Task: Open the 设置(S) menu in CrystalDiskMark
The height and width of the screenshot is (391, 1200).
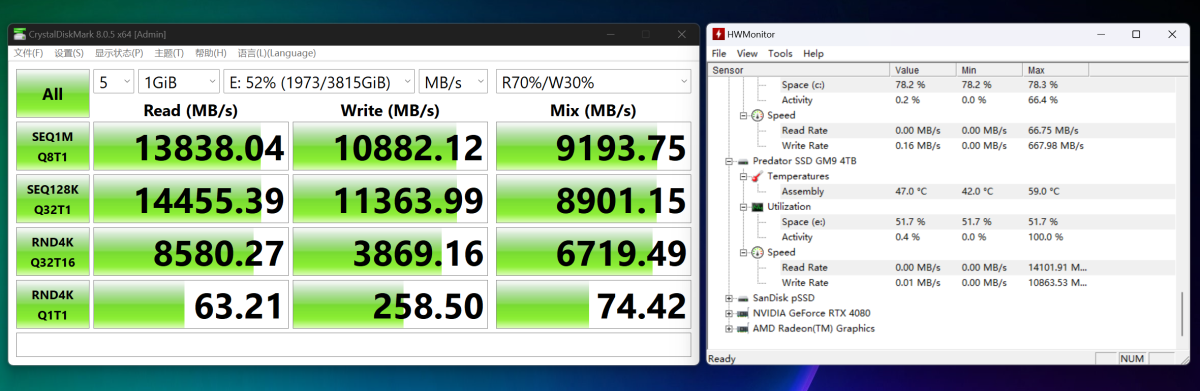Action: pos(69,53)
